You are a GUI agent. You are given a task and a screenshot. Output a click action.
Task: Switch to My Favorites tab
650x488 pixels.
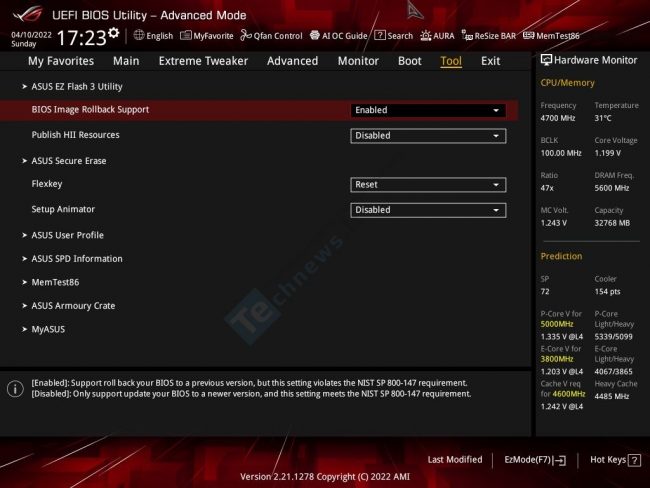coord(61,61)
